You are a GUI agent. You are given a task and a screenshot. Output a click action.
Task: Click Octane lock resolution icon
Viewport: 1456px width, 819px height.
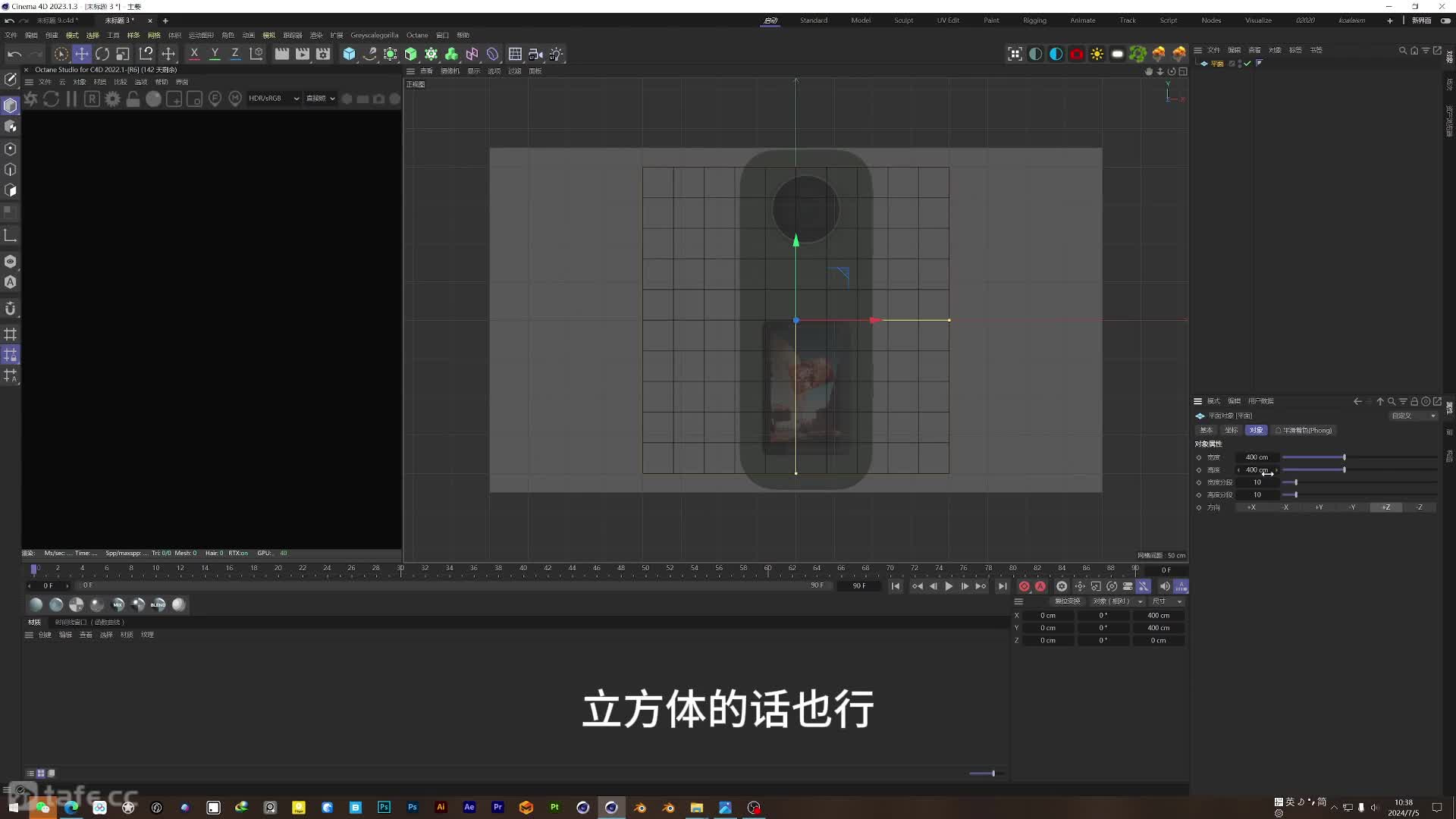click(x=133, y=99)
